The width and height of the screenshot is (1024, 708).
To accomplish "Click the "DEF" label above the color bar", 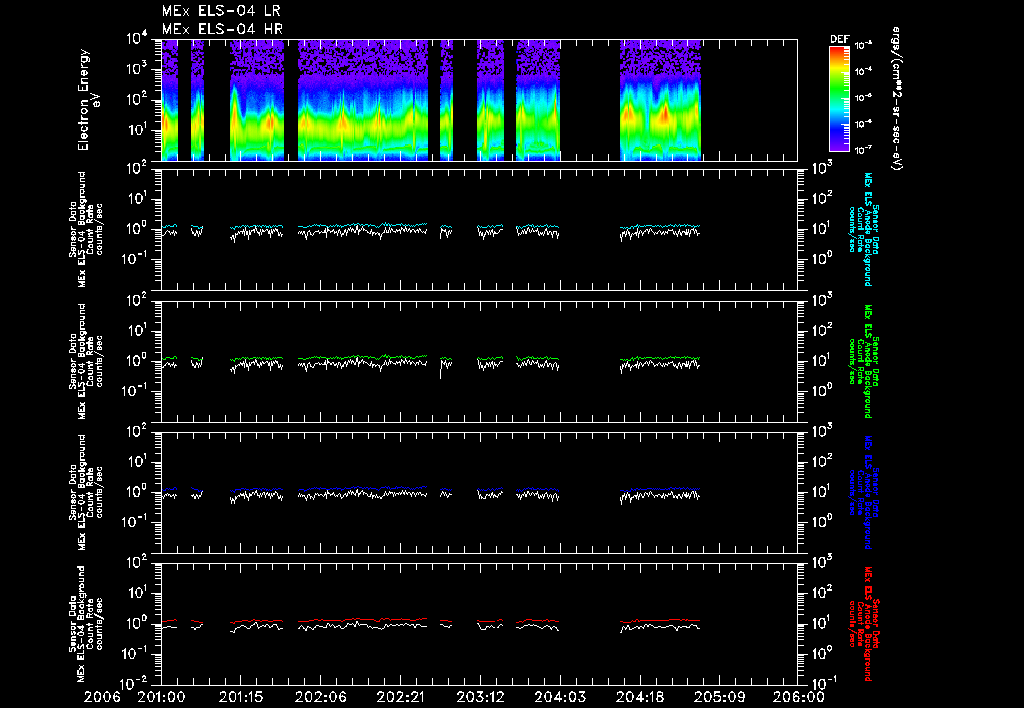I will coord(839,39).
